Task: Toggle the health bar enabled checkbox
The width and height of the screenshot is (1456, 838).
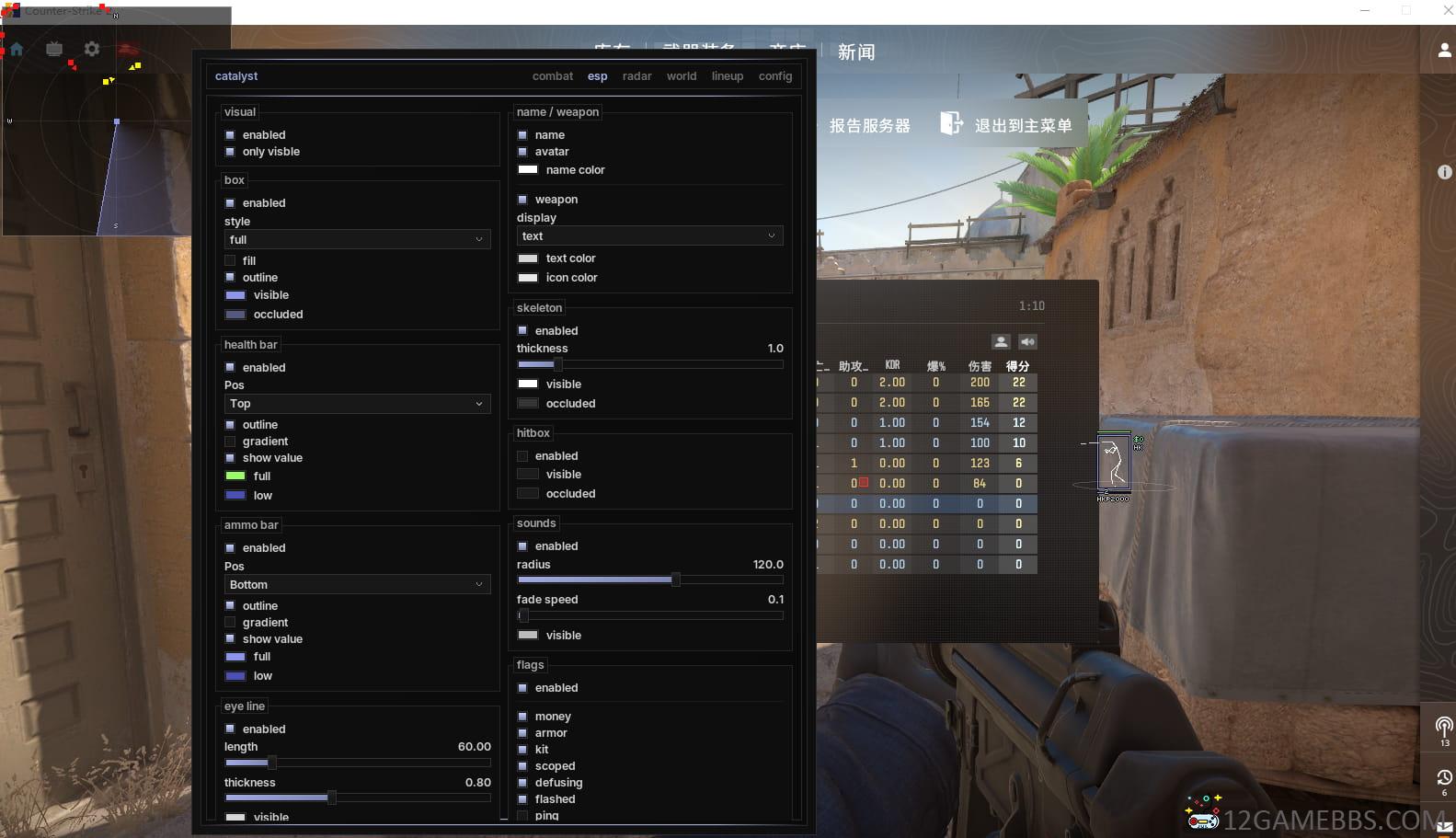Action: [230, 368]
